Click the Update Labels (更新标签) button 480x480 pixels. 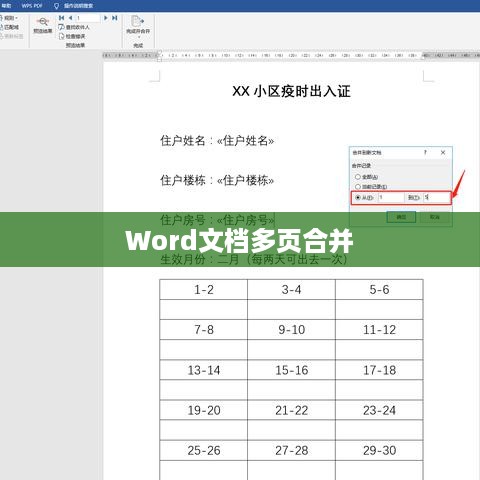pos(12,36)
